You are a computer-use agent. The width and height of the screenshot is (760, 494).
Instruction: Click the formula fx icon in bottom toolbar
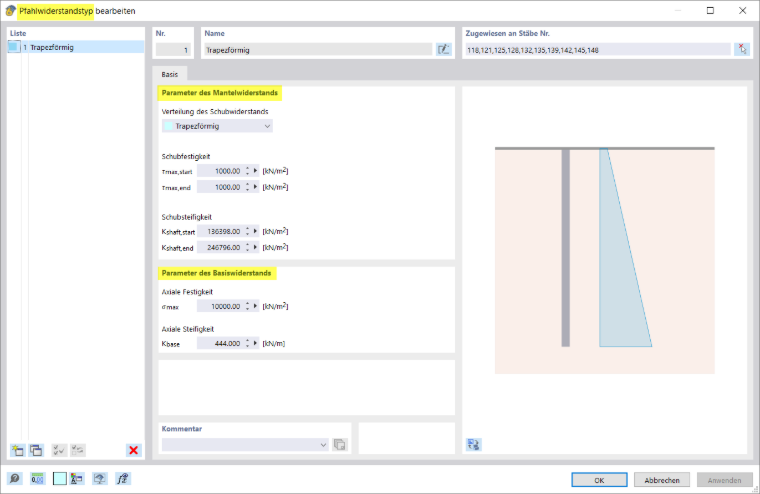pos(123,479)
